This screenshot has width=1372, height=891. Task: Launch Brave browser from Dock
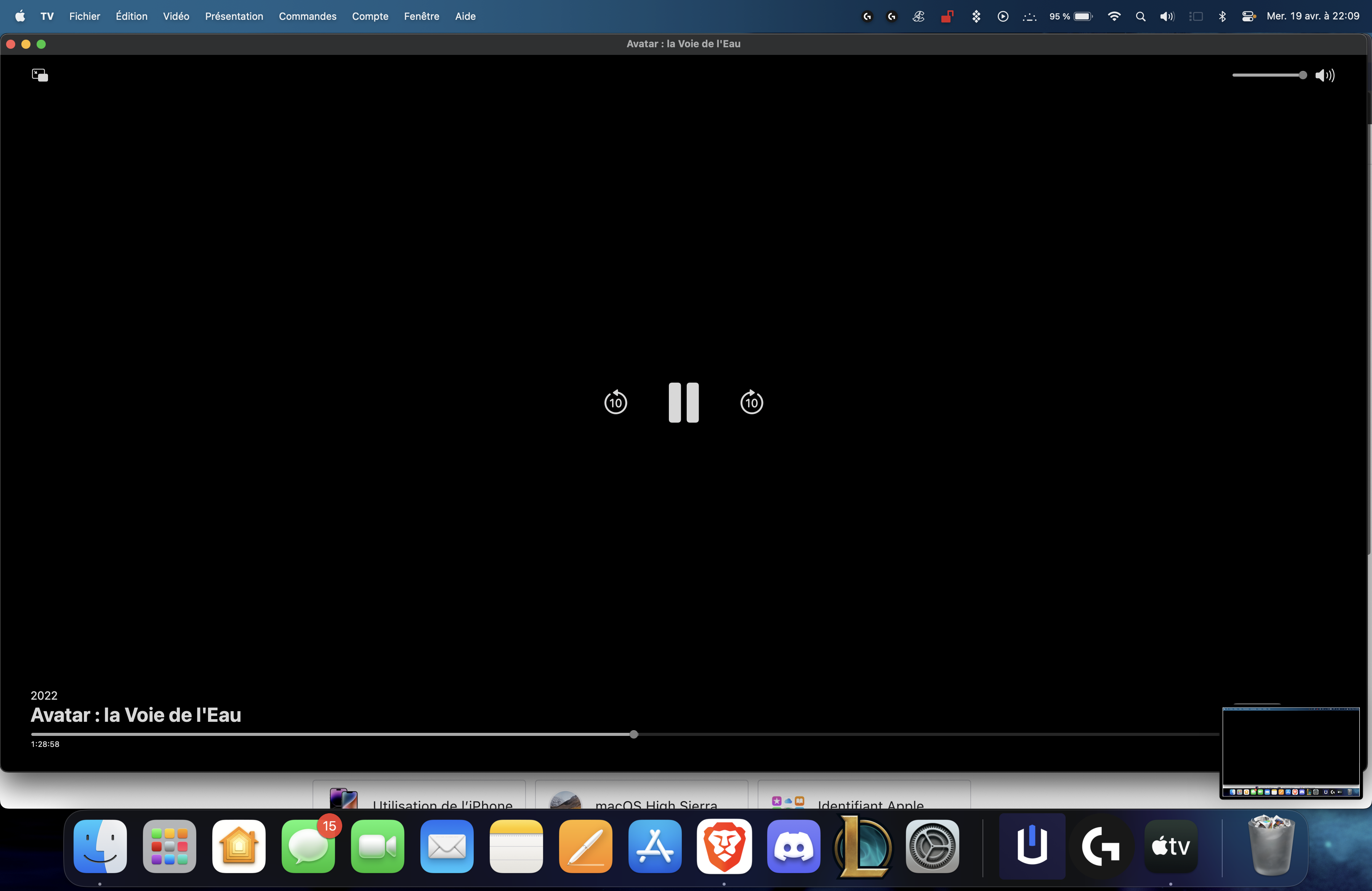724,846
